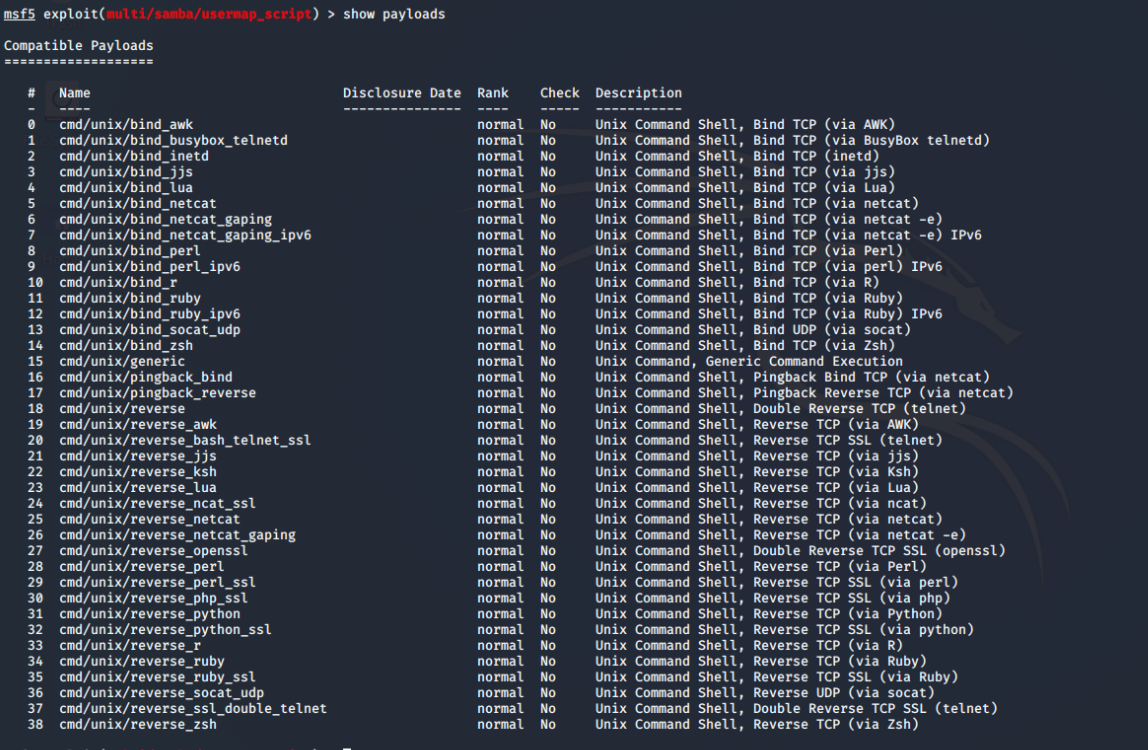Screen dimensions: 1148x750
Task: Select payload cmd/unix/bind_zsh
Action: (126, 345)
